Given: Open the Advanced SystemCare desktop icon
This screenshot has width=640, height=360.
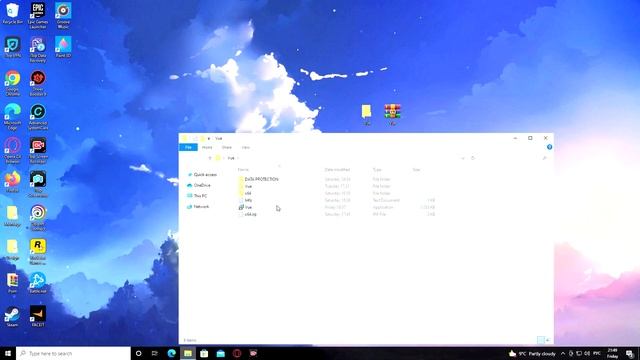Looking at the screenshot, I should click(38, 117).
